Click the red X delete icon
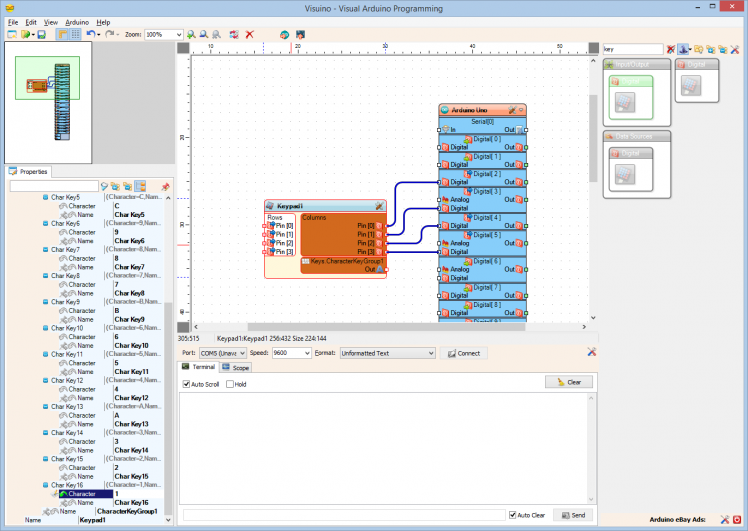 pyautogui.click(x=249, y=34)
